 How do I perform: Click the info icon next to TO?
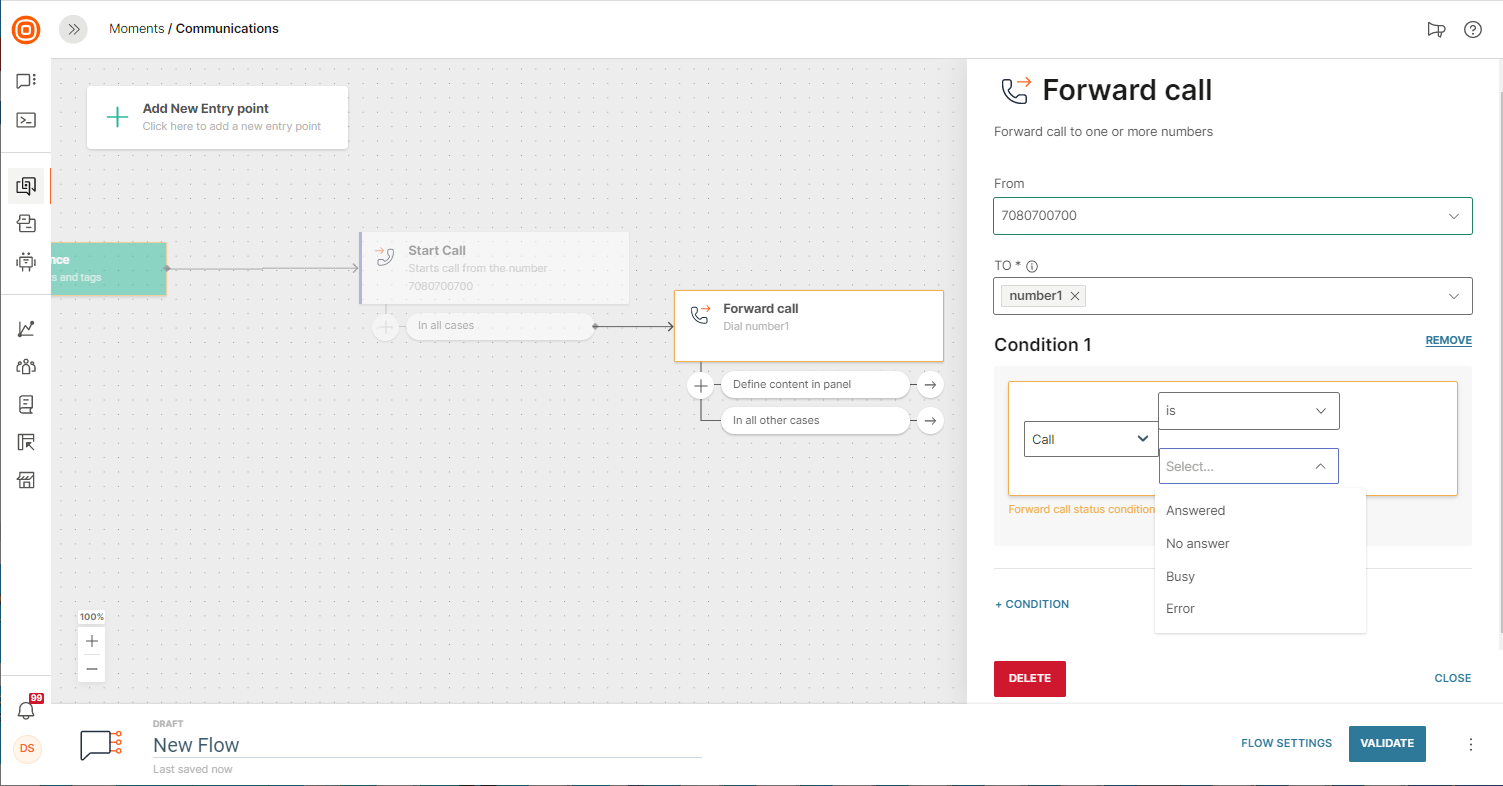click(x=1032, y=267)
